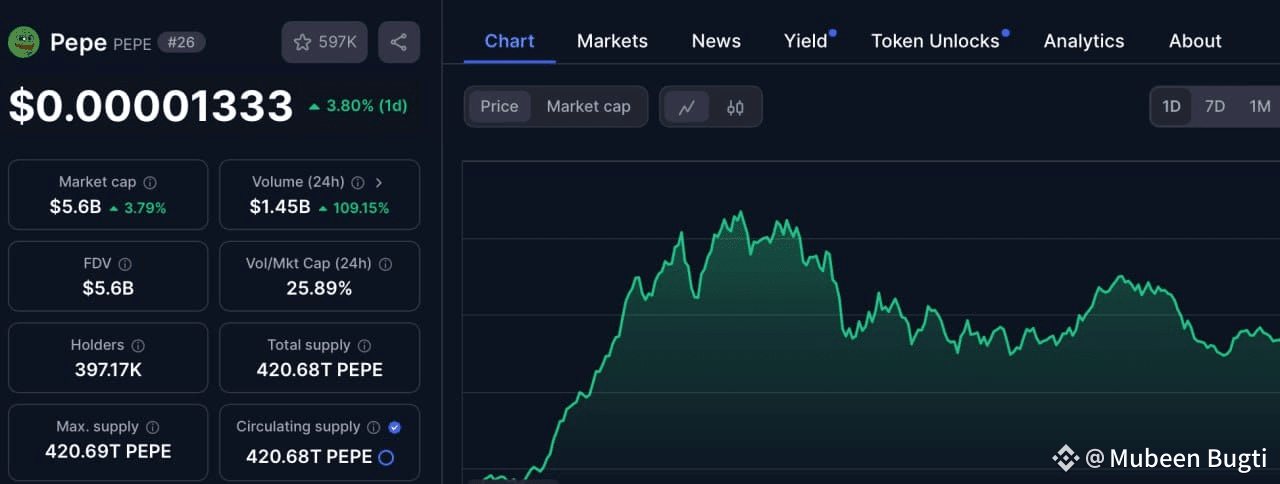
Task: Click the PEPE ticker symbol text
Action: click(132, 44)
